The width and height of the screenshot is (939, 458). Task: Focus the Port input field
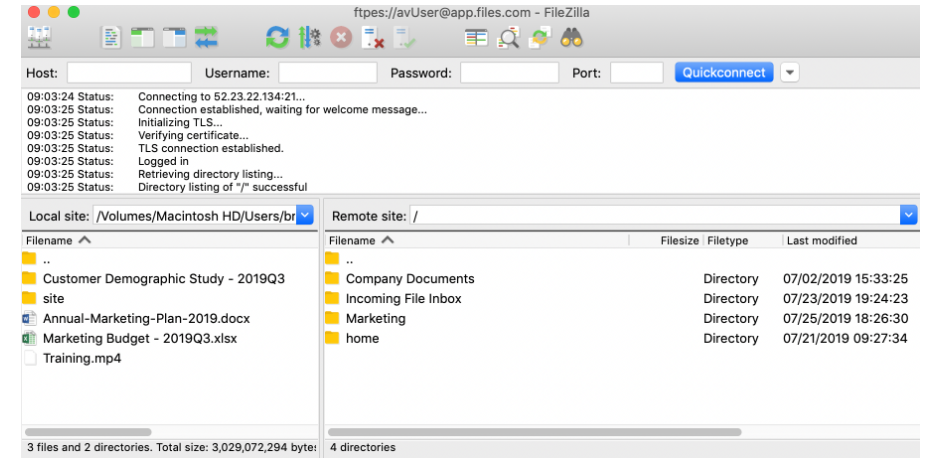pyautogui.click(x=637, y=73)
